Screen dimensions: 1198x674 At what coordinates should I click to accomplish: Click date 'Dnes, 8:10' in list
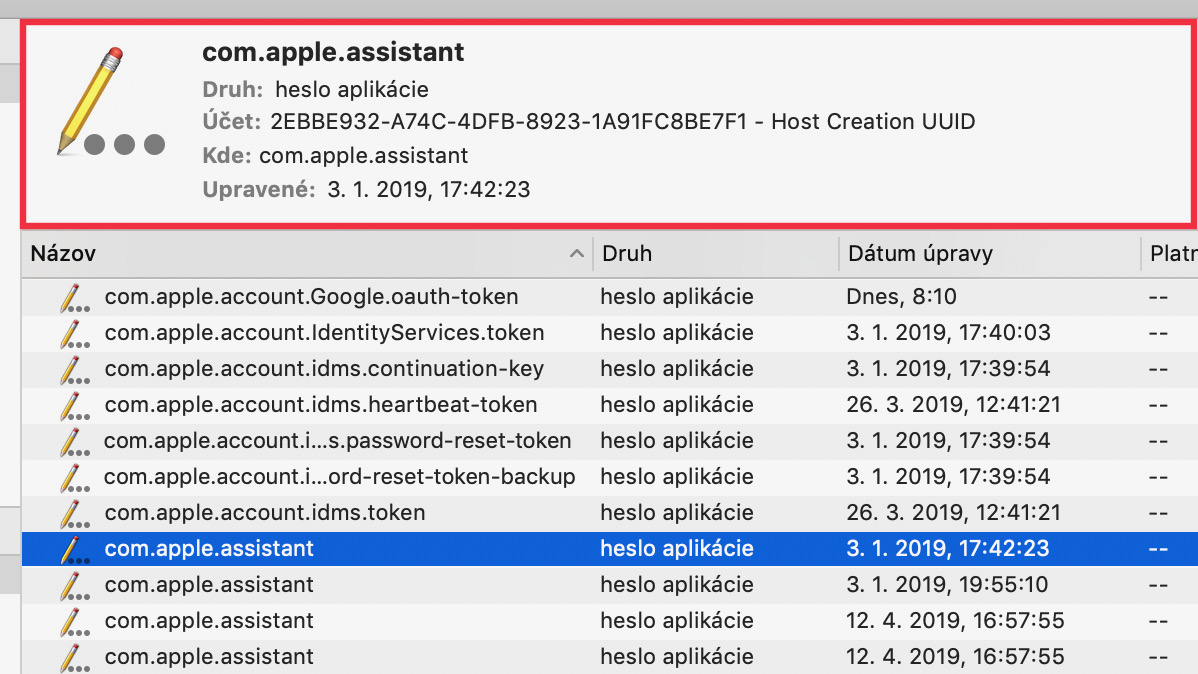(x=901, y=296)
